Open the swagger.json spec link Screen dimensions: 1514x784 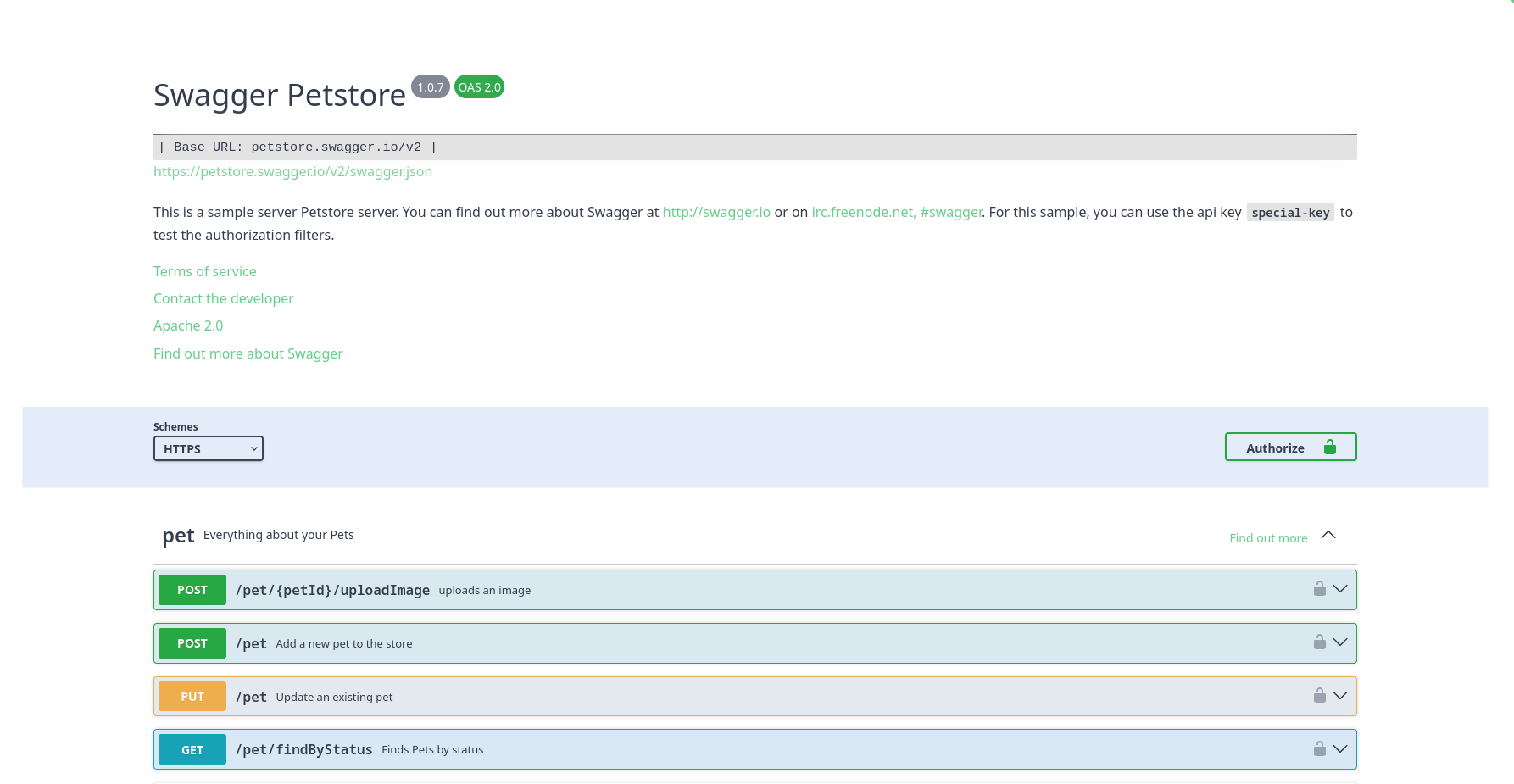coord(292,171)
